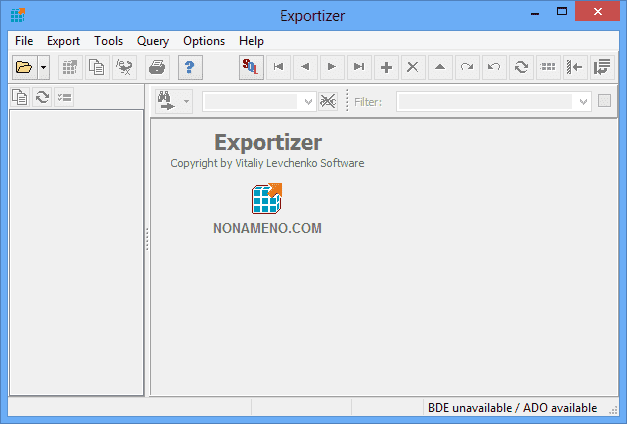Click the binoculars Find button

tap(166, 101)
